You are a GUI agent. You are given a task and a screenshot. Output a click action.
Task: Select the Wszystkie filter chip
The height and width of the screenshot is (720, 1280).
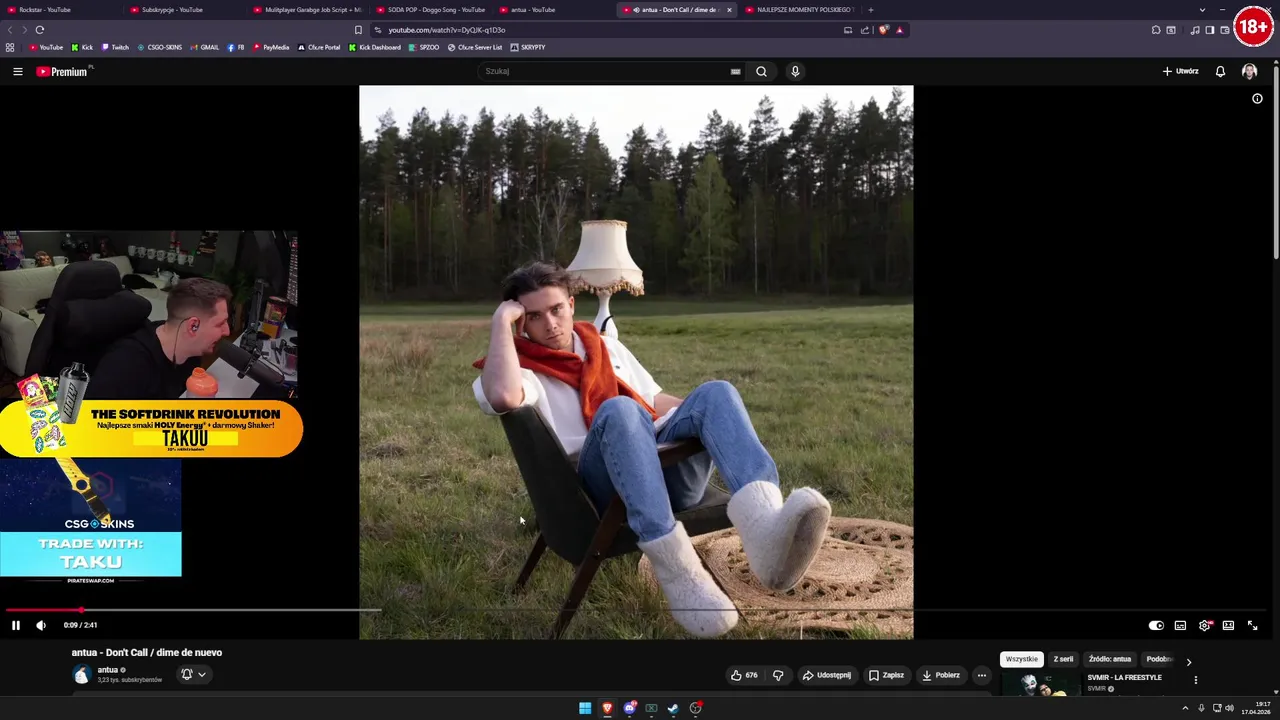[x=1021, y=659]
